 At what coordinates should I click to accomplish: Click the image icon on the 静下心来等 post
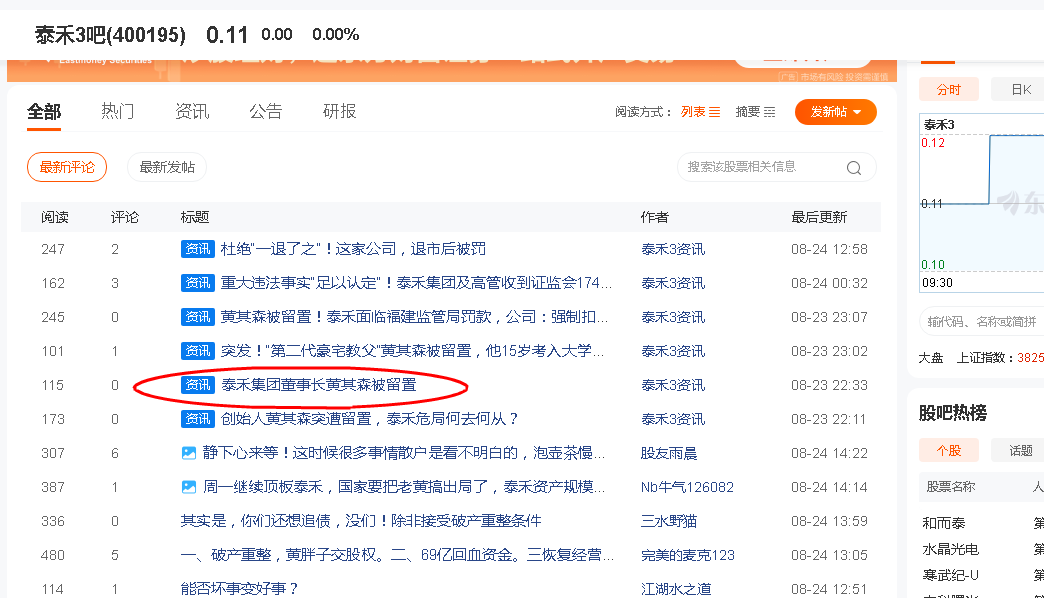[x=189, y=453]
